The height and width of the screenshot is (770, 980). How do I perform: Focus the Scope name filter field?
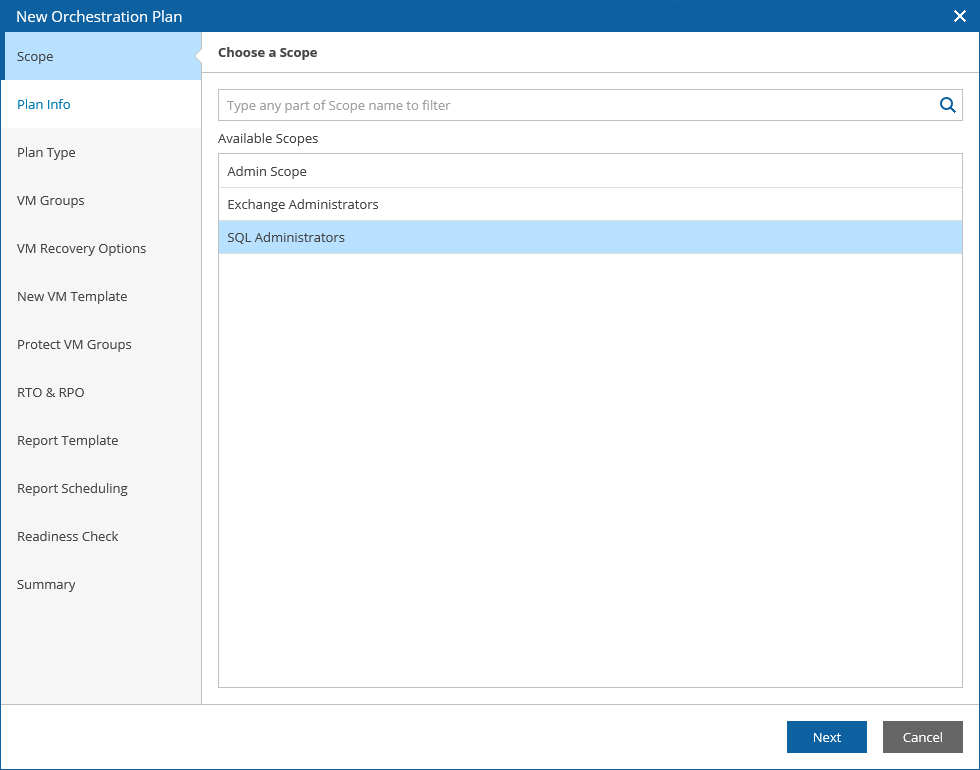click(x=575, y=105)
